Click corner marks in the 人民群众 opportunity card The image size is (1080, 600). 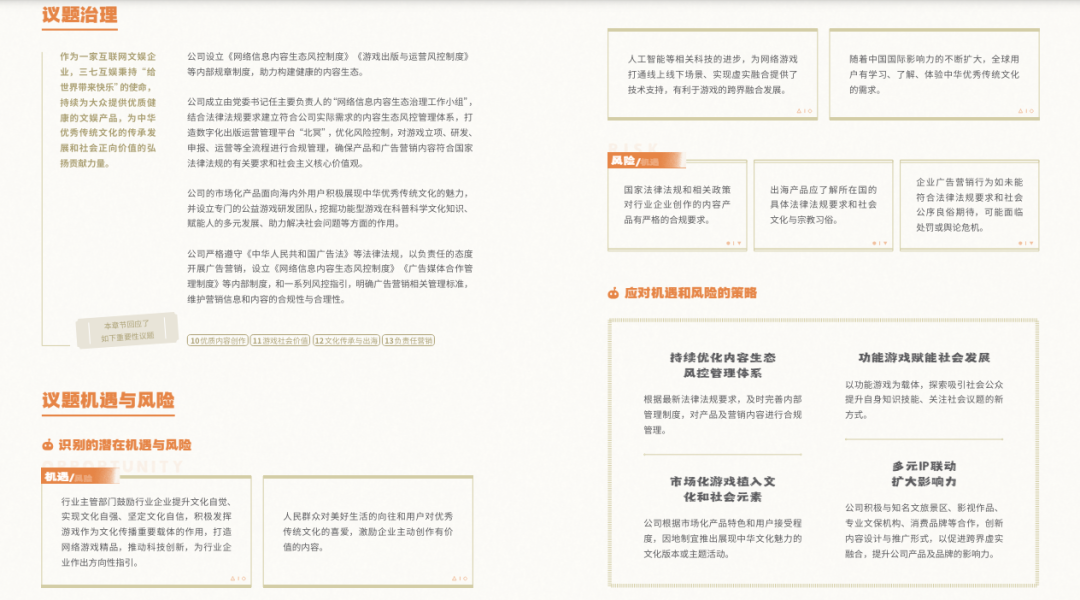(x=459, y=579)
